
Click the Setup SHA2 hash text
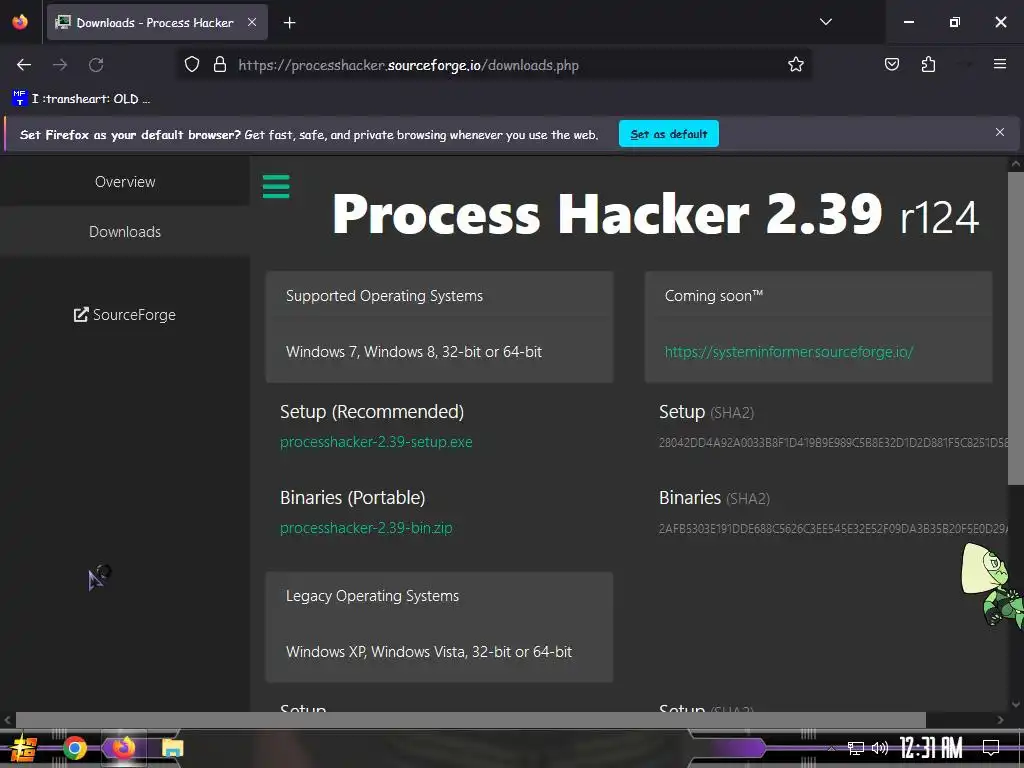tap(833, 443)
